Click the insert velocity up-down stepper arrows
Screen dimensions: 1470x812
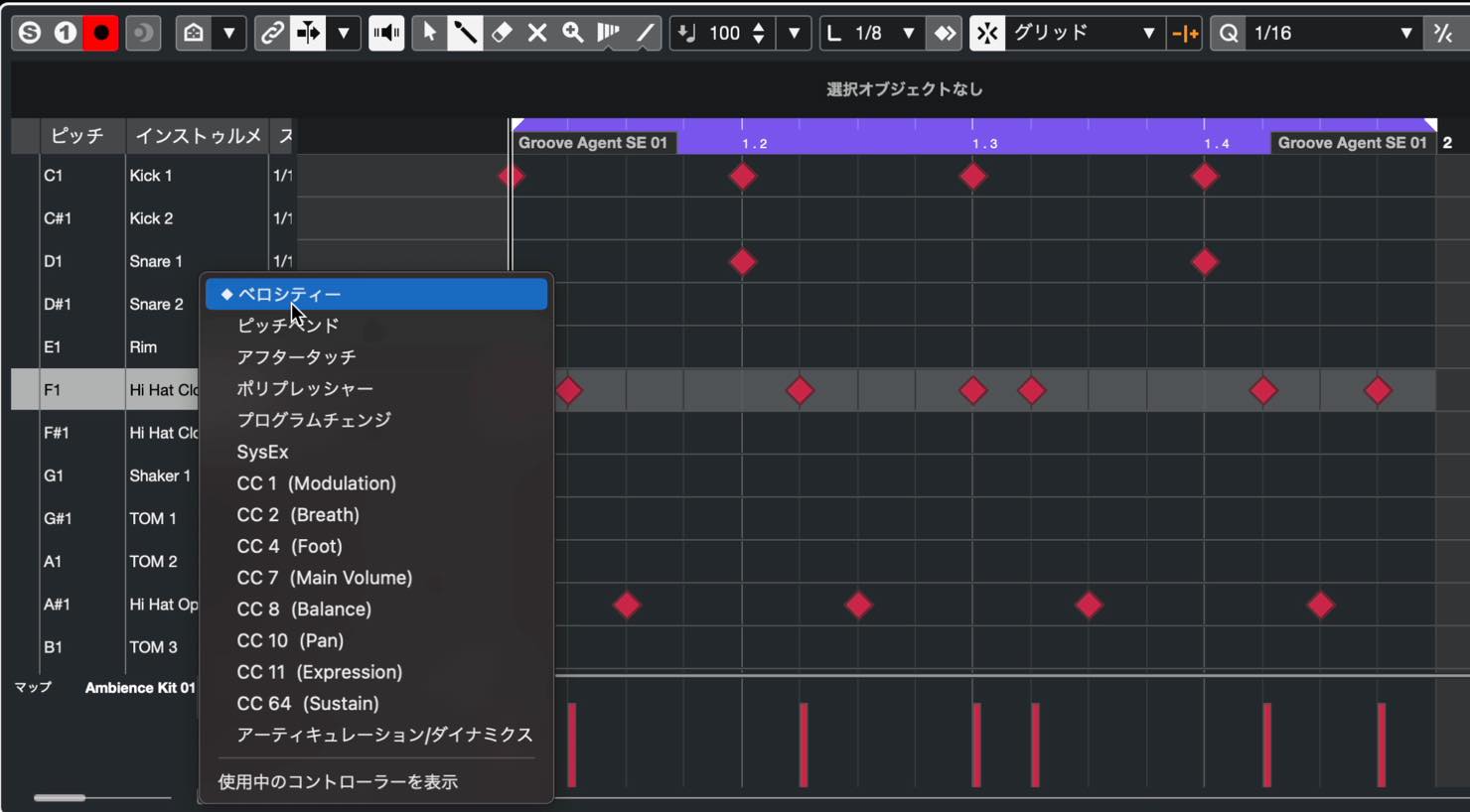[759, 33]
